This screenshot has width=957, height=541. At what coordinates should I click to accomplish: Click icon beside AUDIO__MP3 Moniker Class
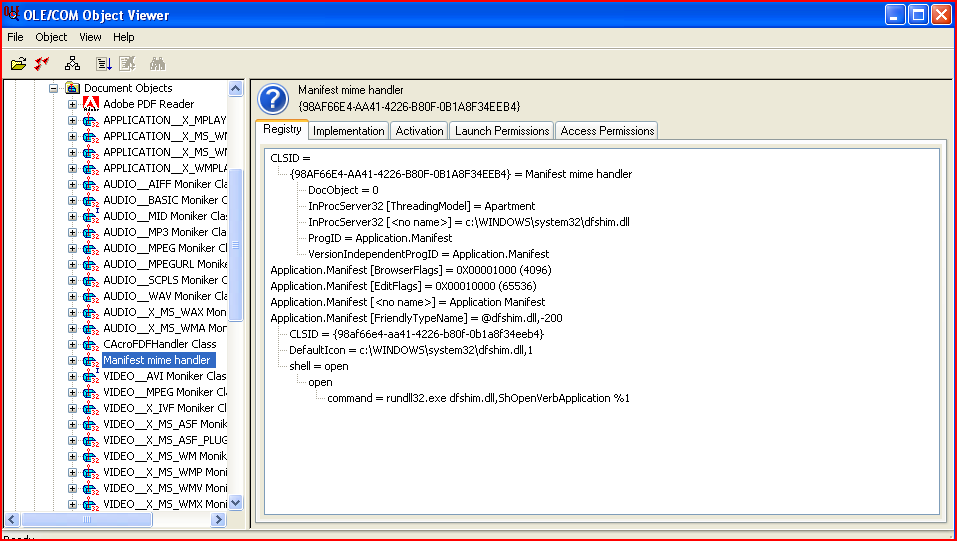90,232
